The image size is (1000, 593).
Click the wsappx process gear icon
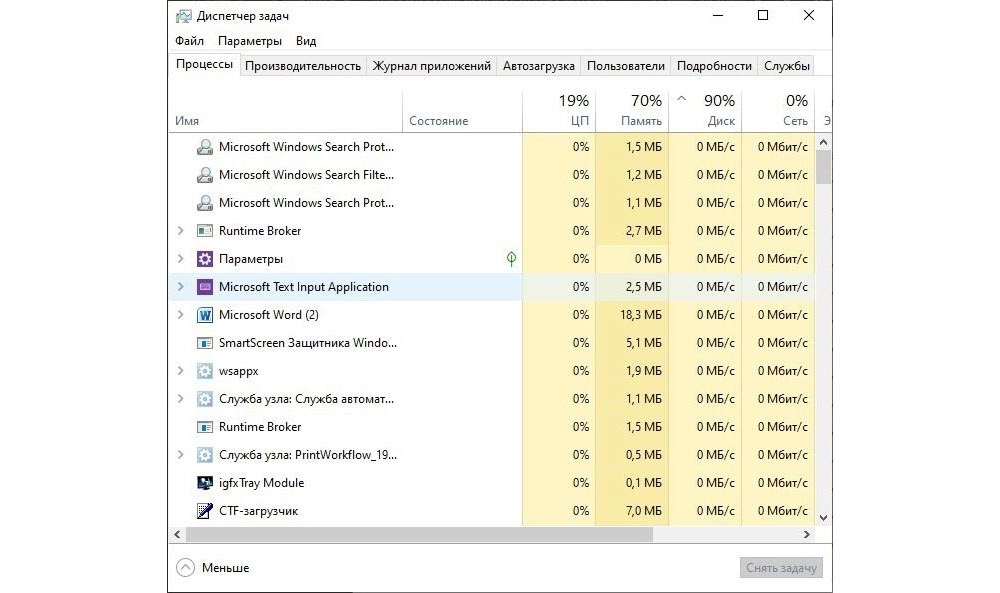(205, 371)
